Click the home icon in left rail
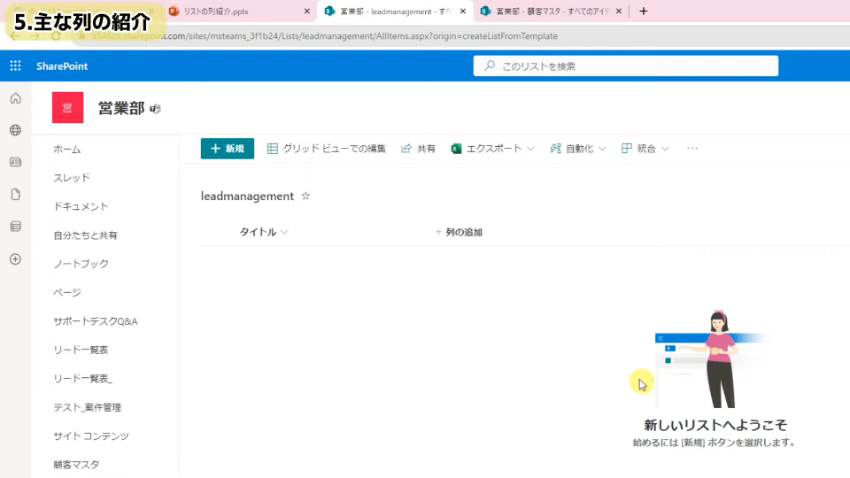Image resolution: width=850 pixels, height=478 pixels. pyautogui.click(x=15, y=98)
